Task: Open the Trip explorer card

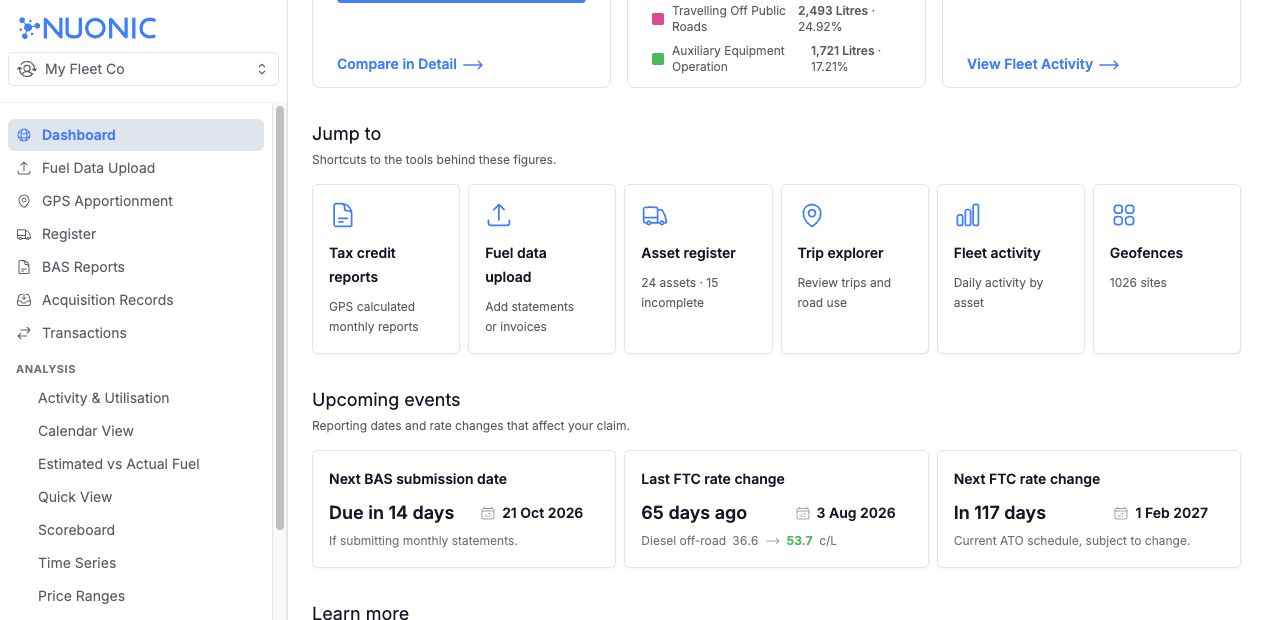Action: tap(855, 268)
